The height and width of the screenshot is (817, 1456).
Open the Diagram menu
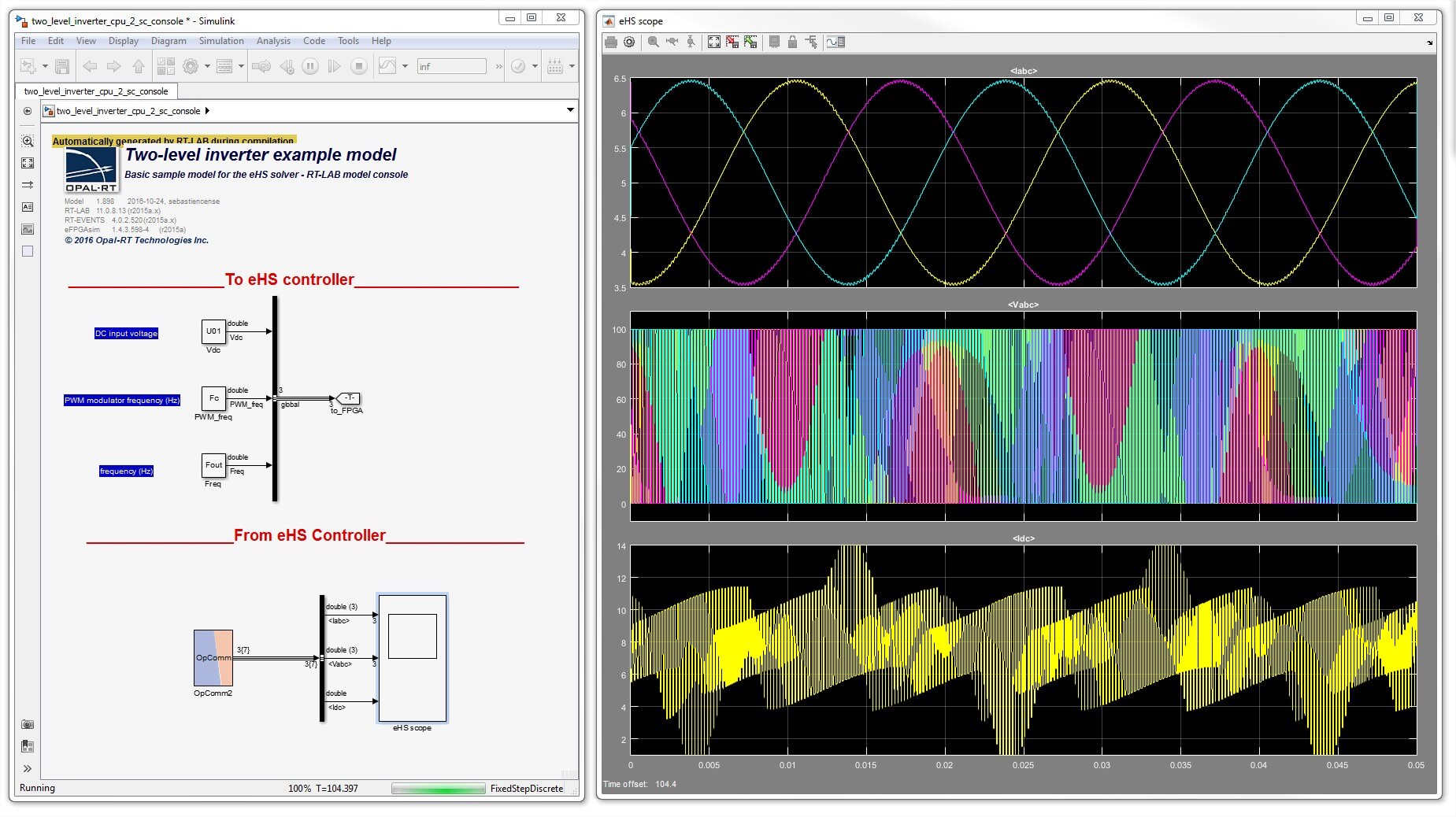tap(169, 41)
